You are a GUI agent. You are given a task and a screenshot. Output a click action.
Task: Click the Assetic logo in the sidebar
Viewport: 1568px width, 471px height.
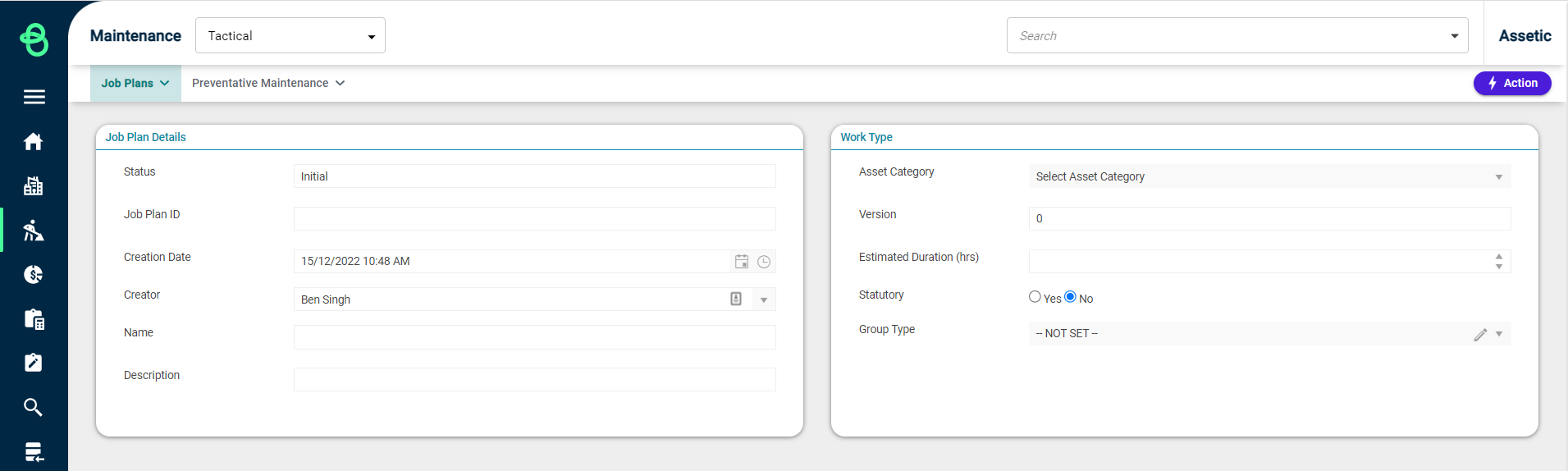click(x=34, y=39)
